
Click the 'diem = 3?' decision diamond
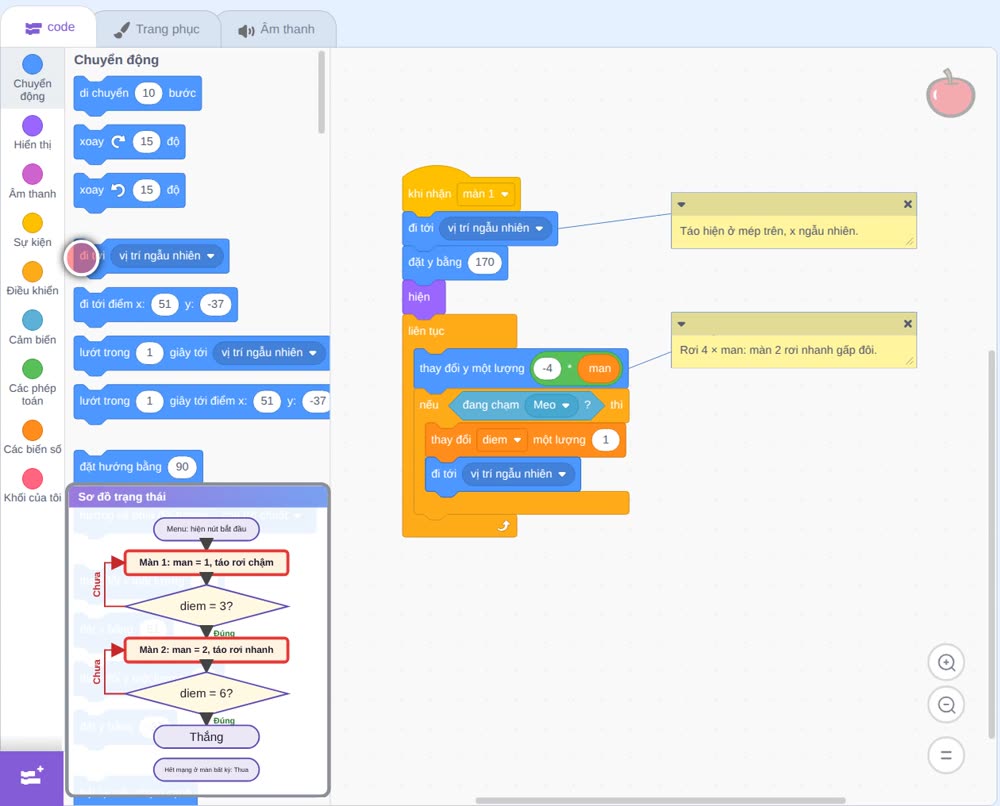(206, 606)
